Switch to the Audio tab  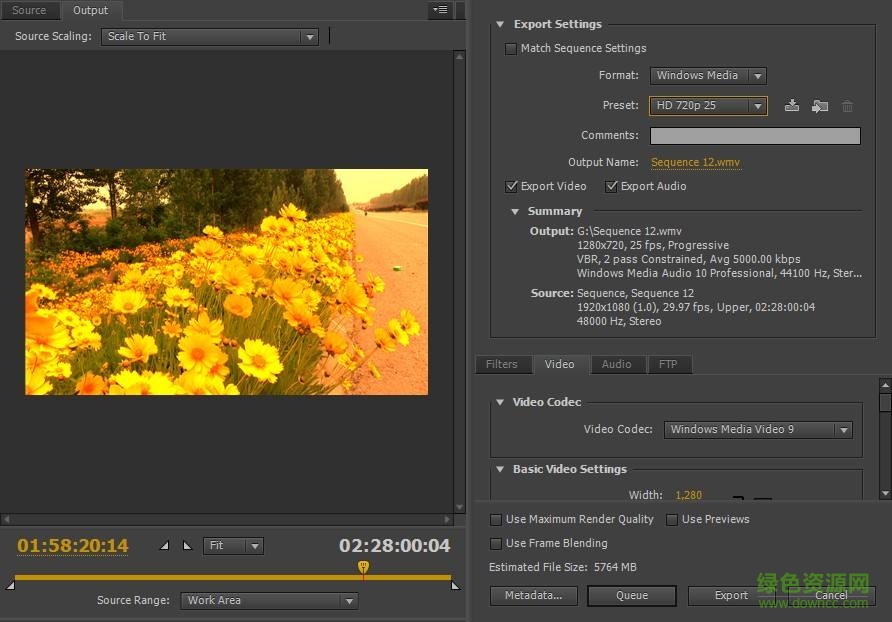(x=616, y=365)
